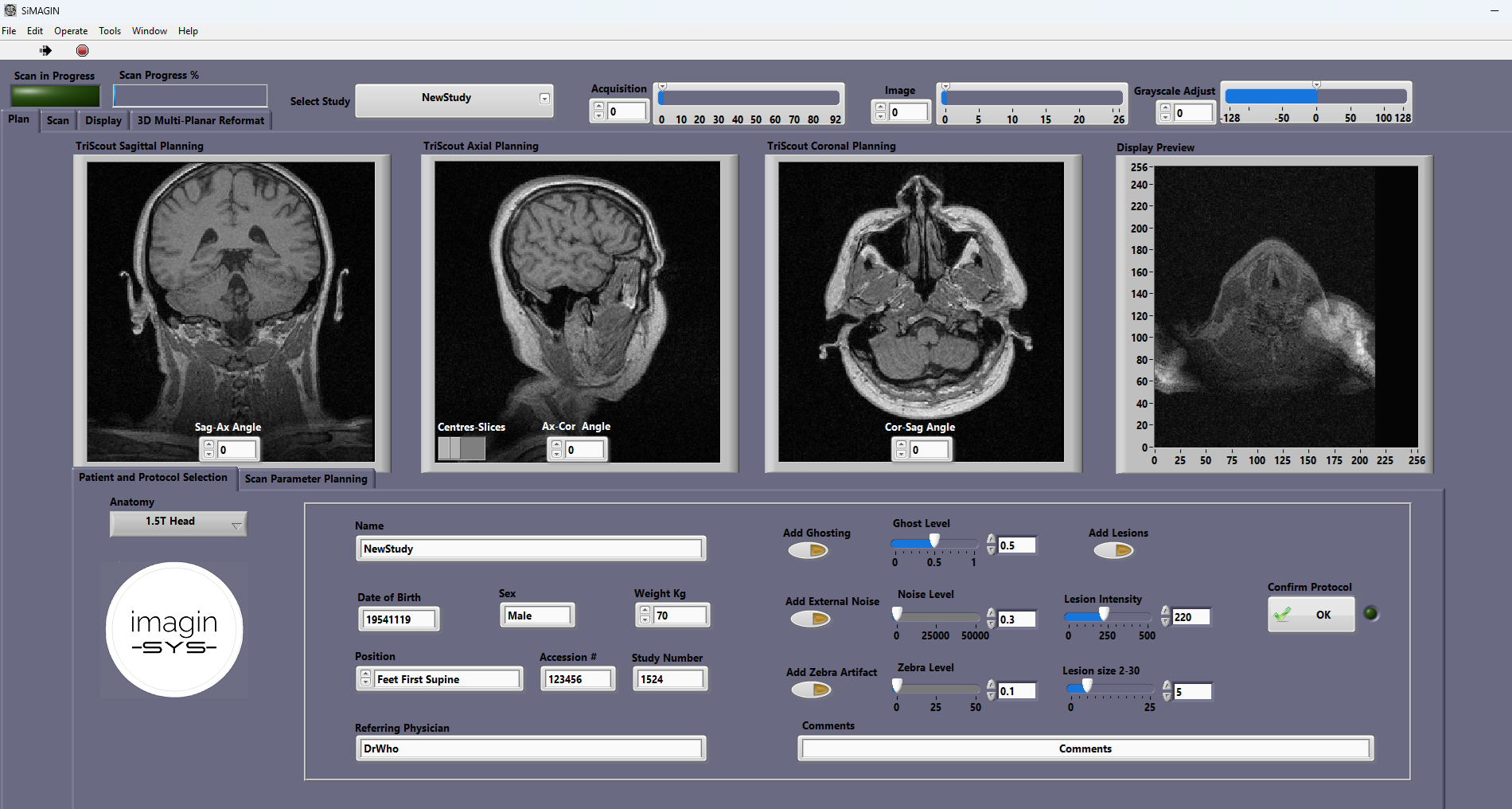The width and height of the screenshot is (1512, 809).
Task: Click the imagin-SYS logo
Action: pyautogui.click(x=174, y=630)
